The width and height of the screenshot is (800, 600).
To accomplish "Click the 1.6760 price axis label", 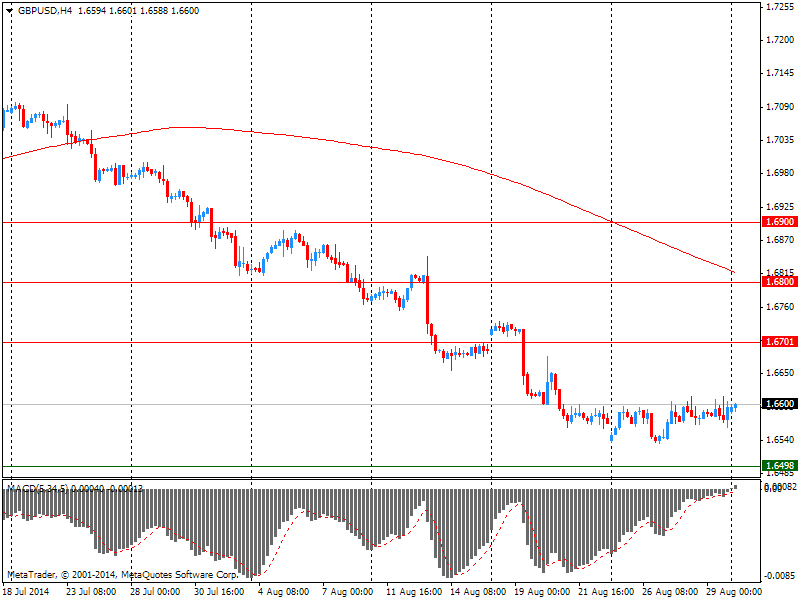I will [780, 307].
